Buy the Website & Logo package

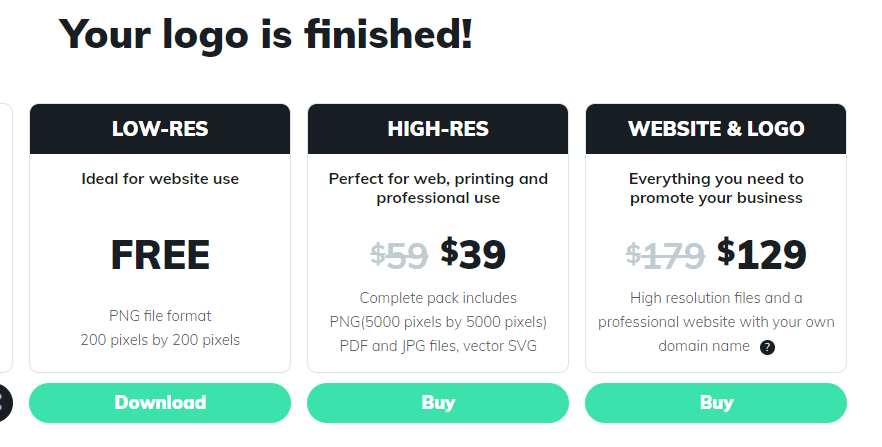(716, 403)
